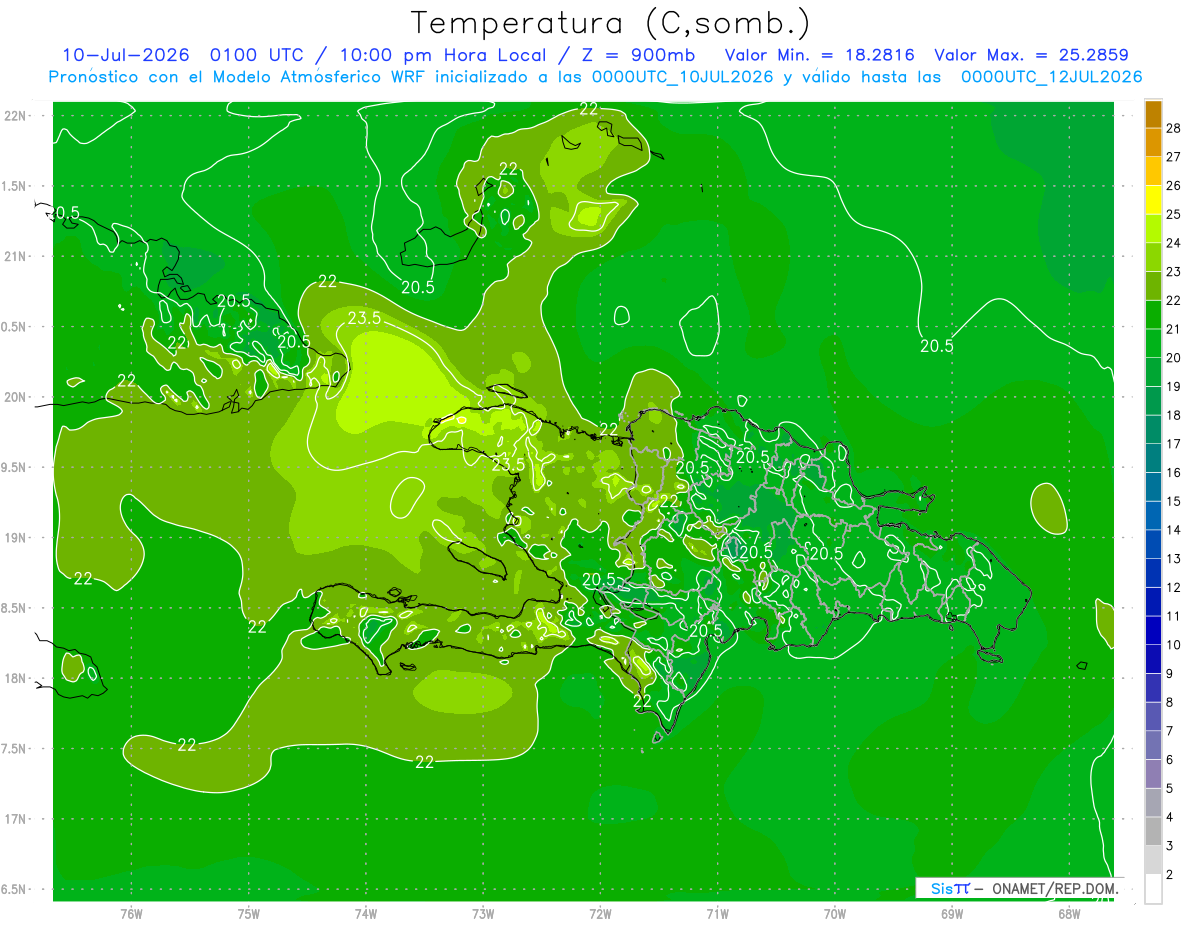Click the amber swatch between 26 and 27
Image resolution: width=1200 pixels, height=927 pixels.
pyautogui.click(x=1153, y=172)
